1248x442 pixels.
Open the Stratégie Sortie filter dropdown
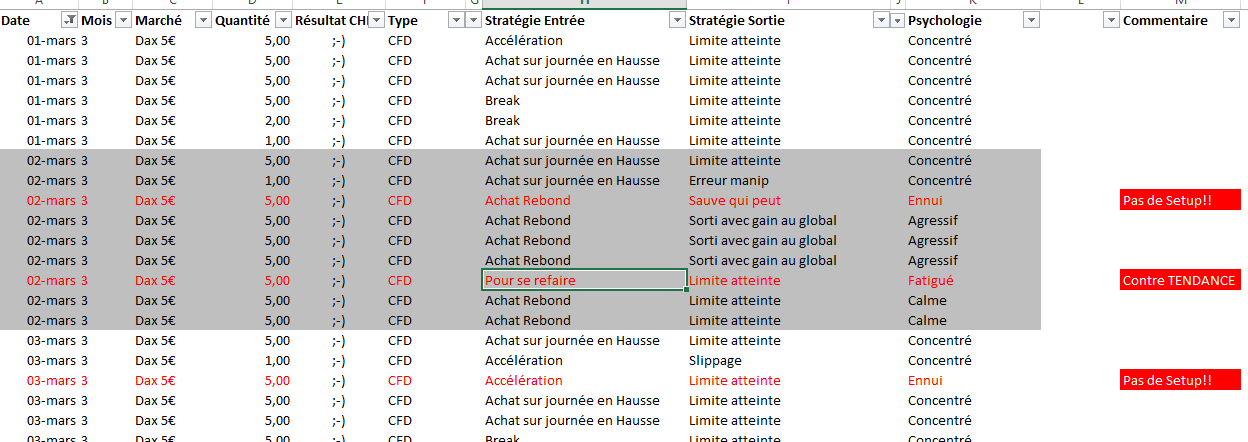[882, 21]
